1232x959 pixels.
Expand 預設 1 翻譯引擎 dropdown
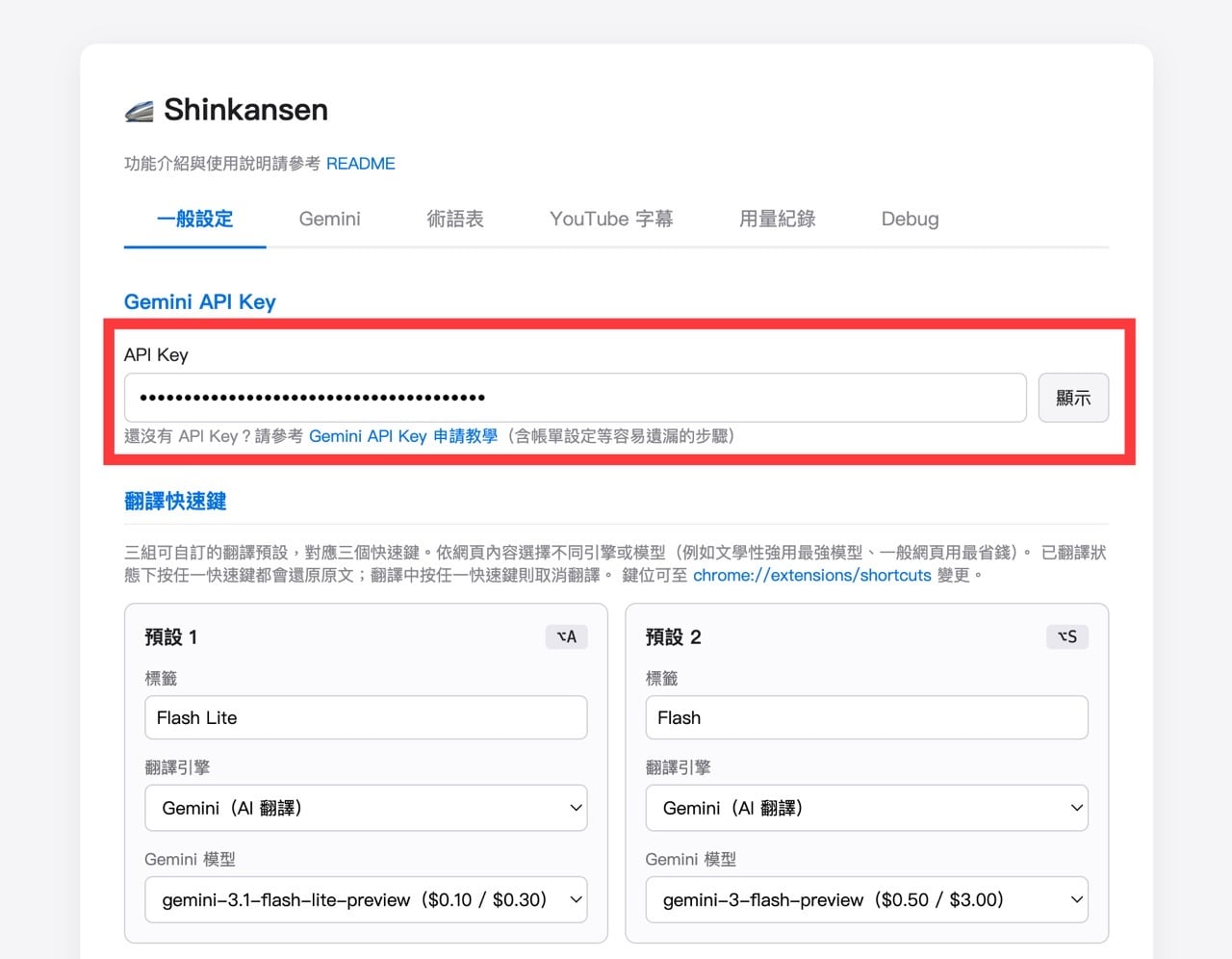click(366, 809)
